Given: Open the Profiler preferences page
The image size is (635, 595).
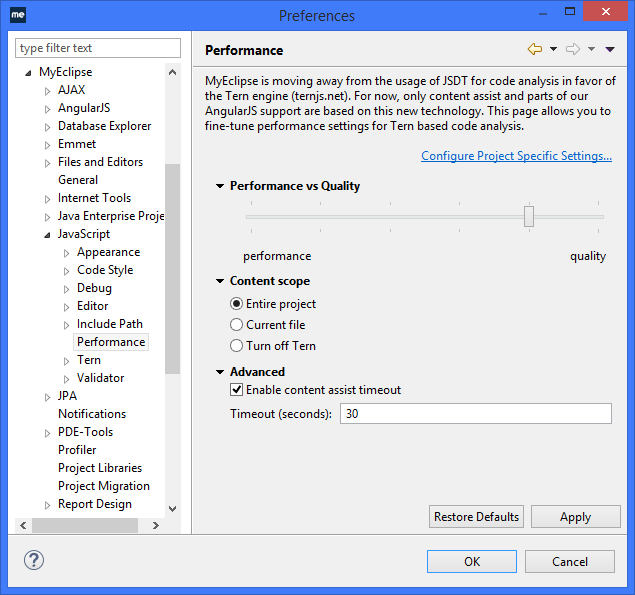Looking at the screenshot, I should click(77, 450).
